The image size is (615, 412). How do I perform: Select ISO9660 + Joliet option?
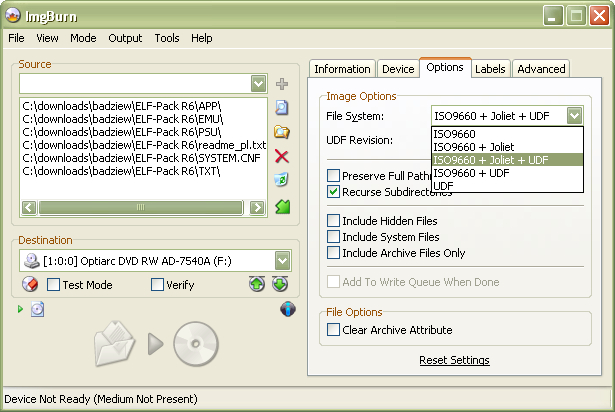click(507, 147)
